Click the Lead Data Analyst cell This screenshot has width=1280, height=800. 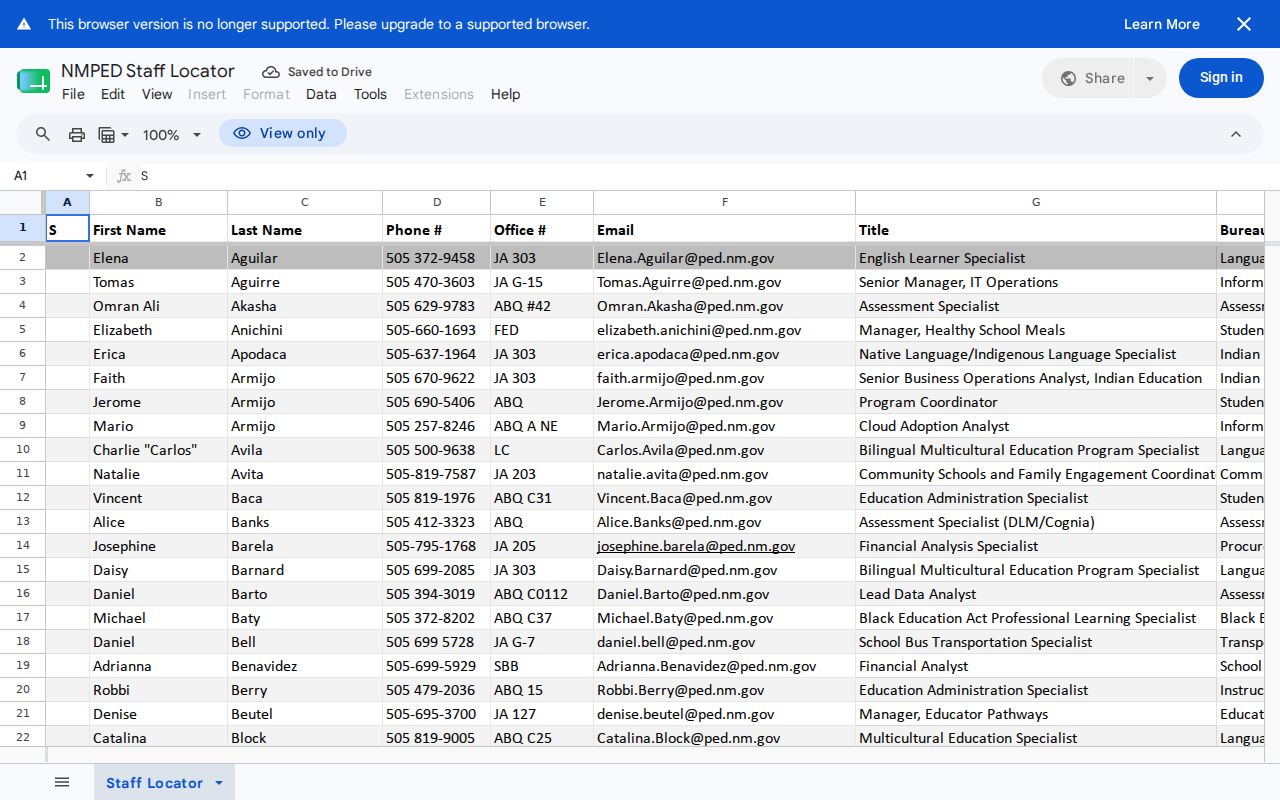point(1036,594)
